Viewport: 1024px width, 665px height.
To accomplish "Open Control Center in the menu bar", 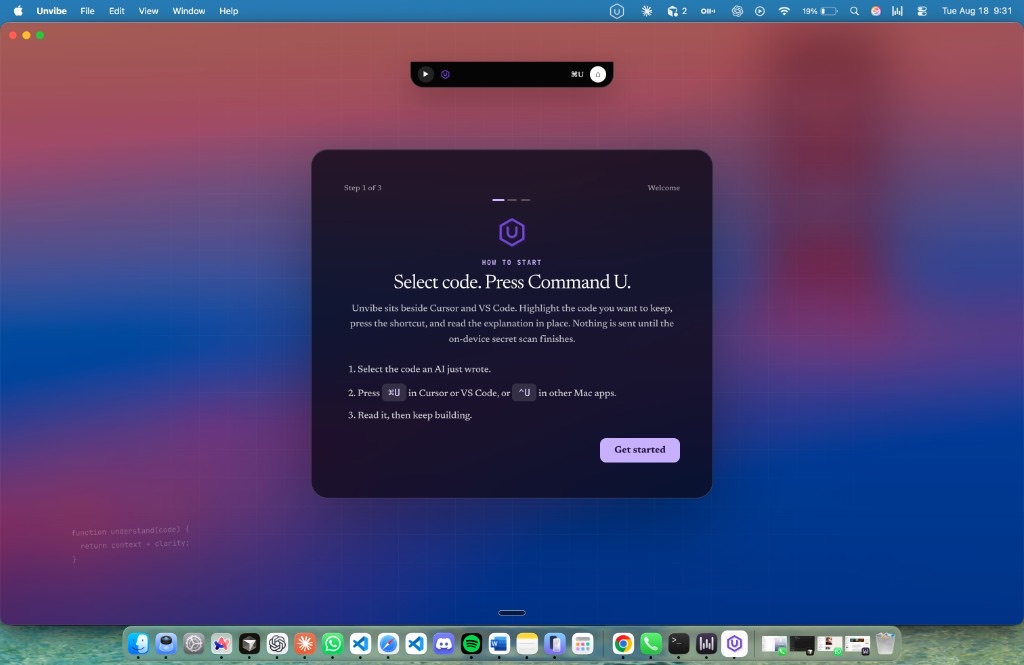I will pos(922,11).
